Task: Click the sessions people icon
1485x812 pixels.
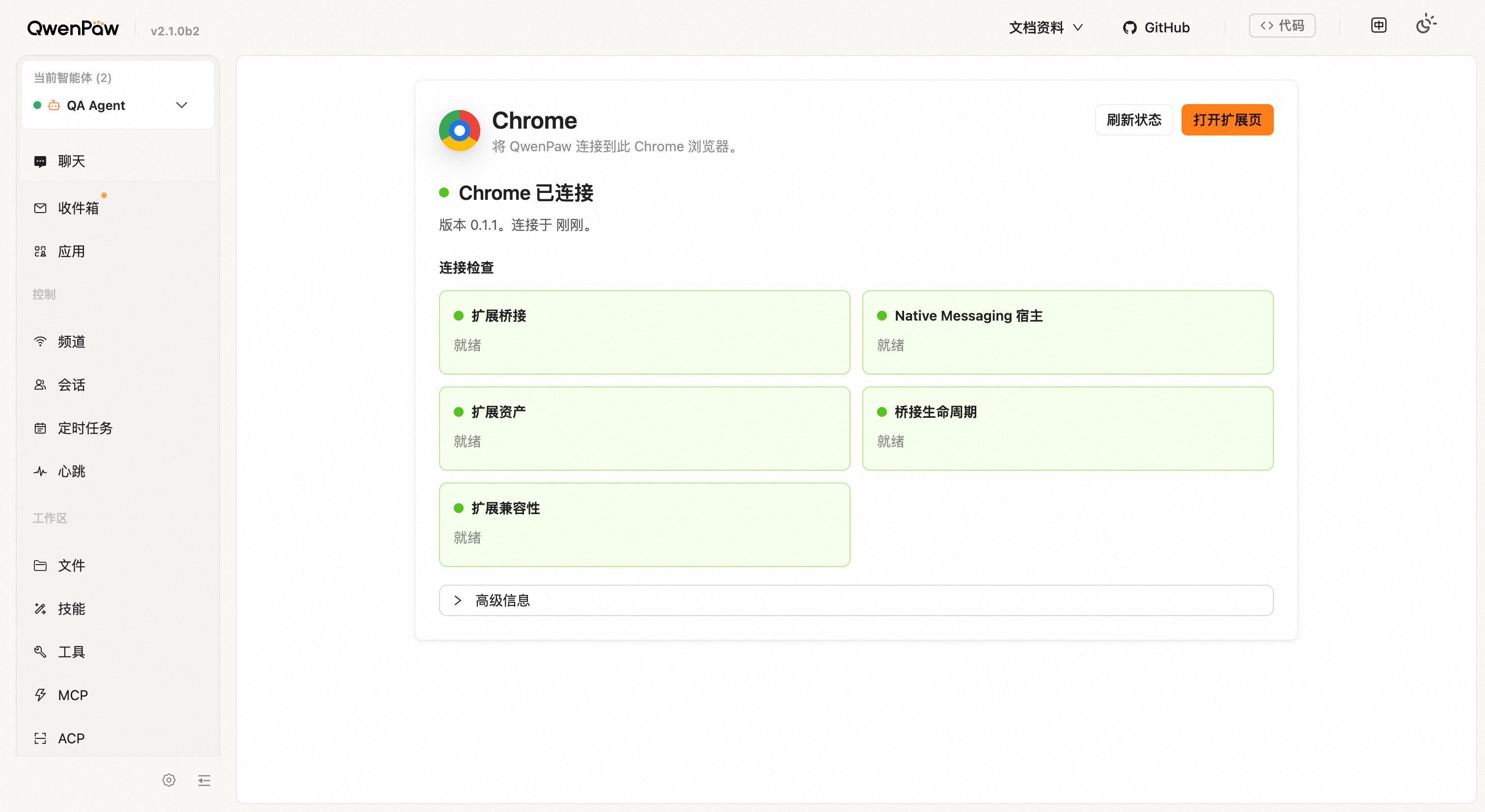Action: tap(40, 385)
